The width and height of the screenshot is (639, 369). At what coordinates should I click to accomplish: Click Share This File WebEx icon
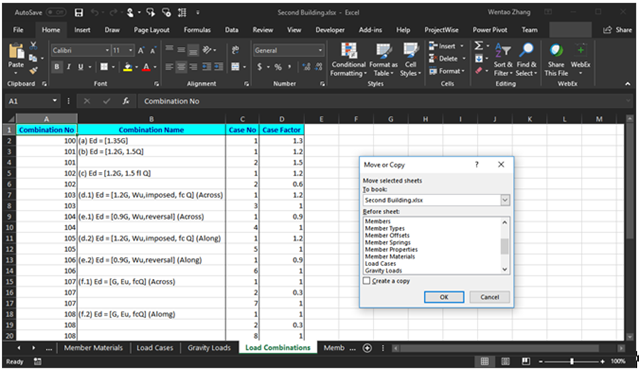point(556,60)
